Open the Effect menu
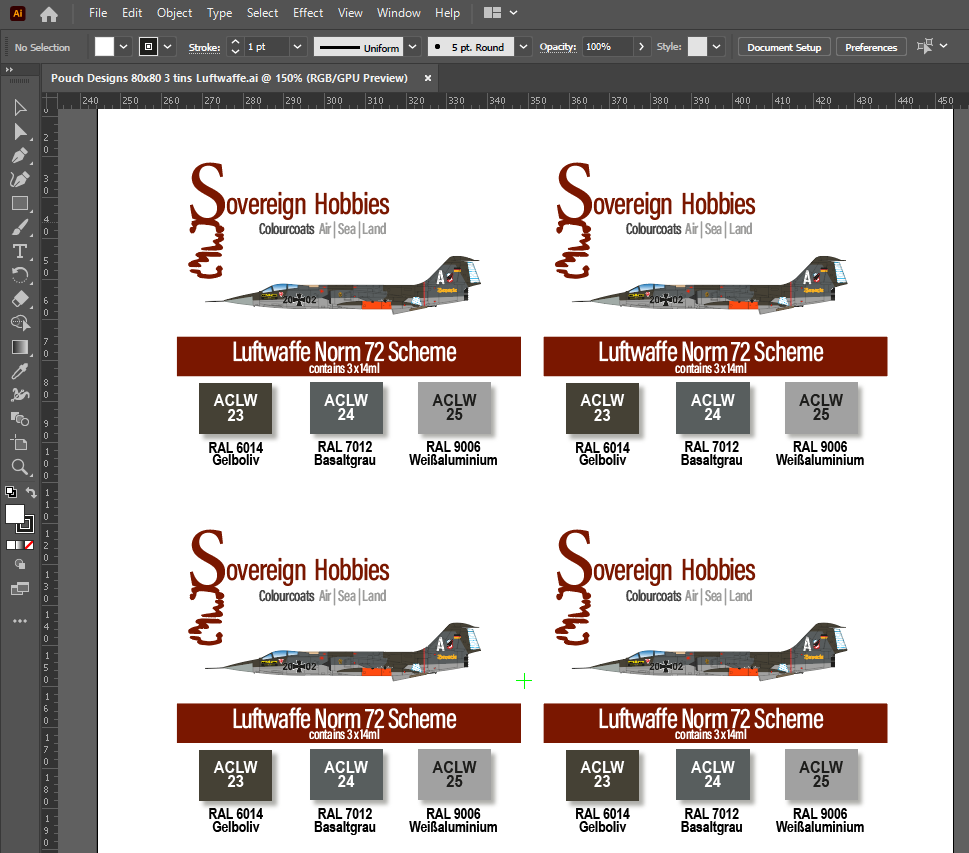The width and height of the screenshot is (969, 853). click(x=308, y=13)
